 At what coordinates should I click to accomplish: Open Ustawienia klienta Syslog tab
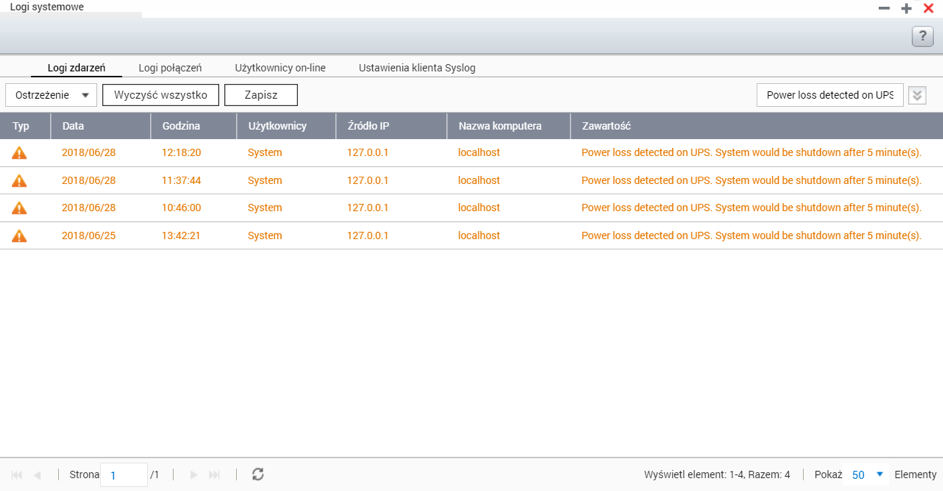[x=417, y=68]
